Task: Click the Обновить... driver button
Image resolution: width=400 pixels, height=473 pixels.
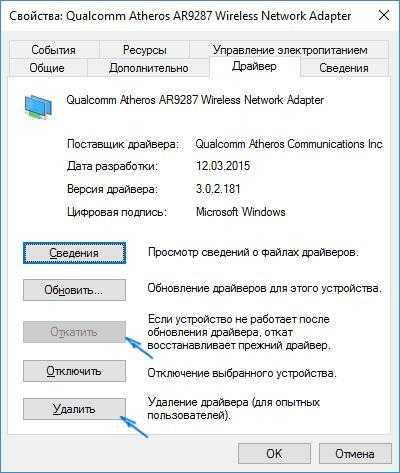Action: (74, 290)
